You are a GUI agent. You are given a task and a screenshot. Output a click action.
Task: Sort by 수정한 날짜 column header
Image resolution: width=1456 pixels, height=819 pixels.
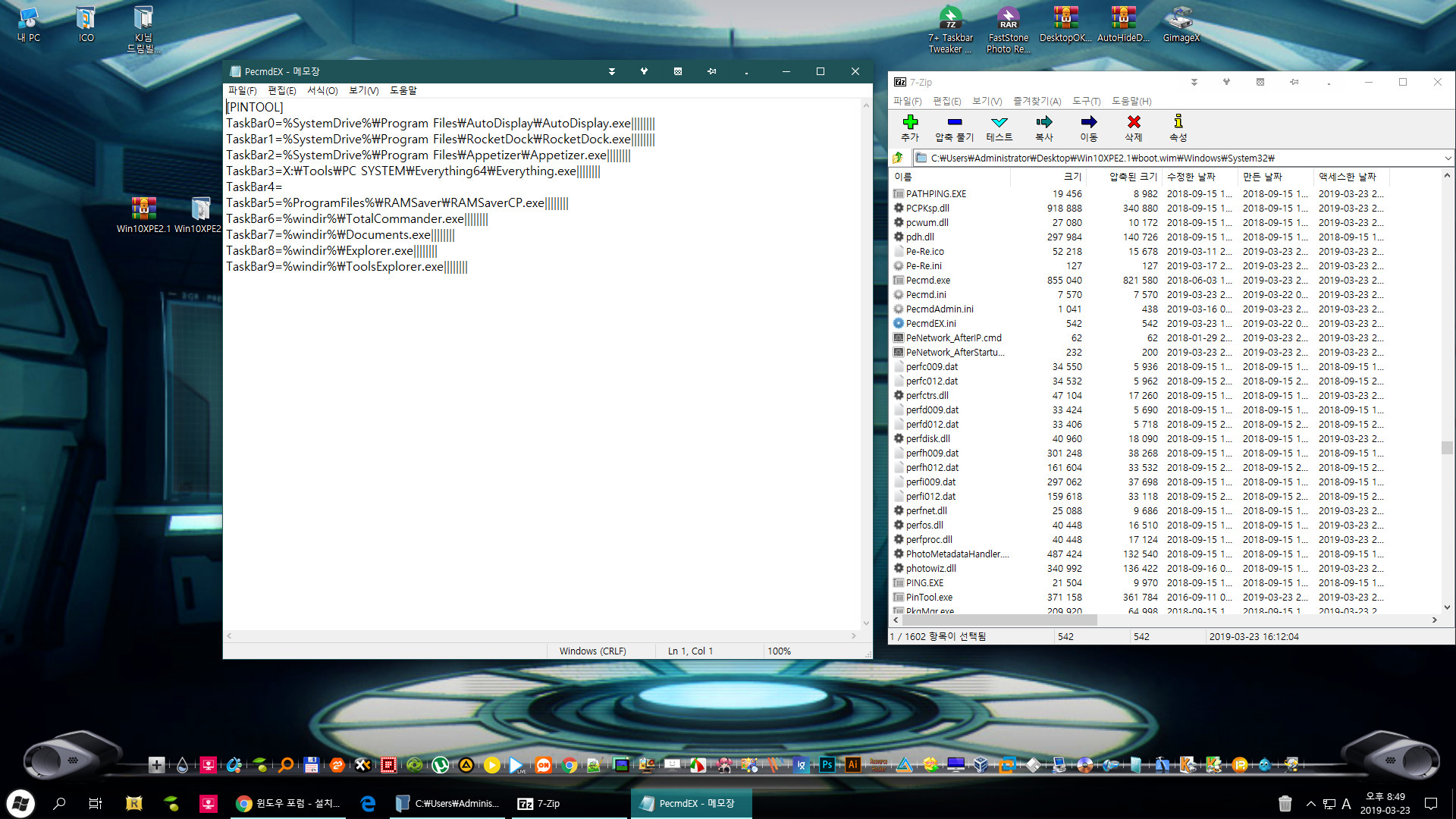[x=1200, y=177]
